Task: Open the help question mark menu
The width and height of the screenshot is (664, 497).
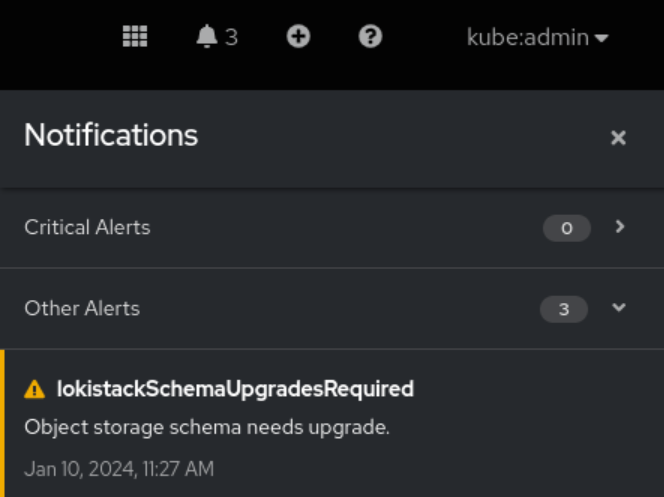Action: coord(370,37)
